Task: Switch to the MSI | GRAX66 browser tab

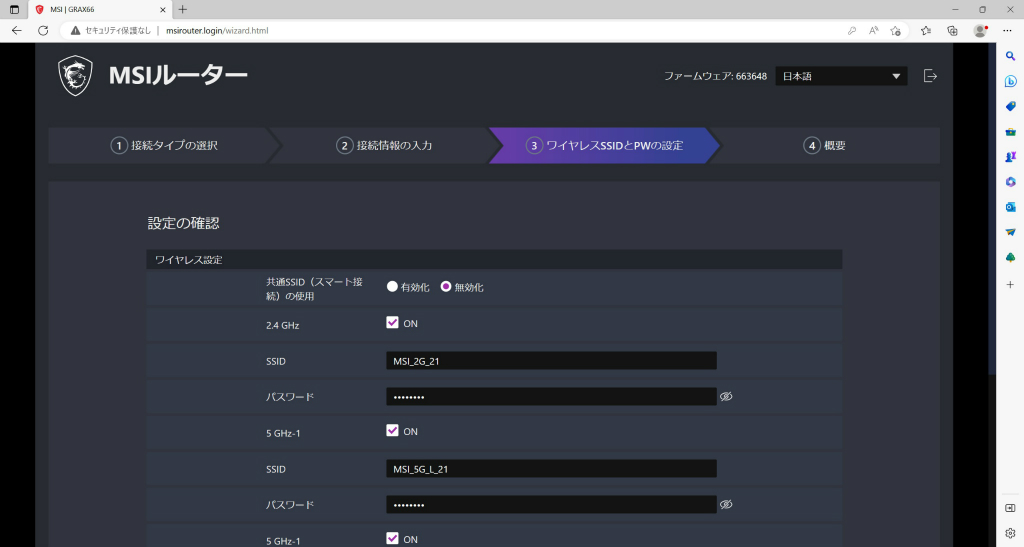Action: (x=100, y=10)
